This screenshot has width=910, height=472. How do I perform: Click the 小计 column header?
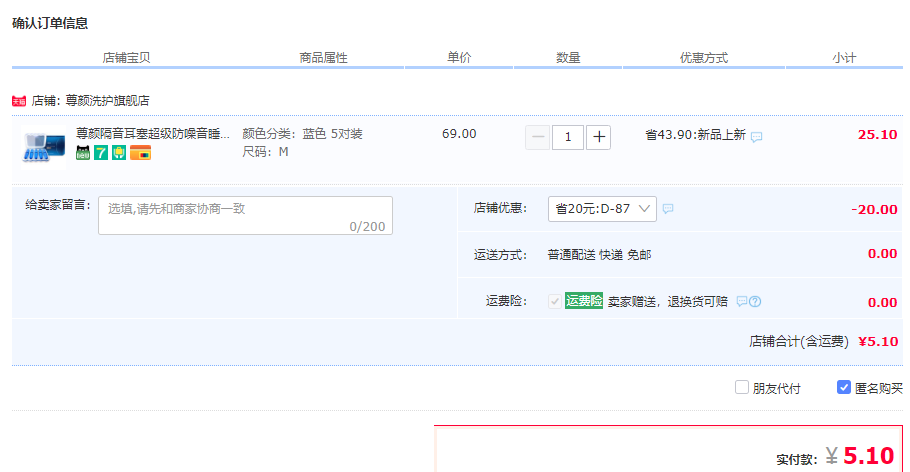(x=844, y=57)
